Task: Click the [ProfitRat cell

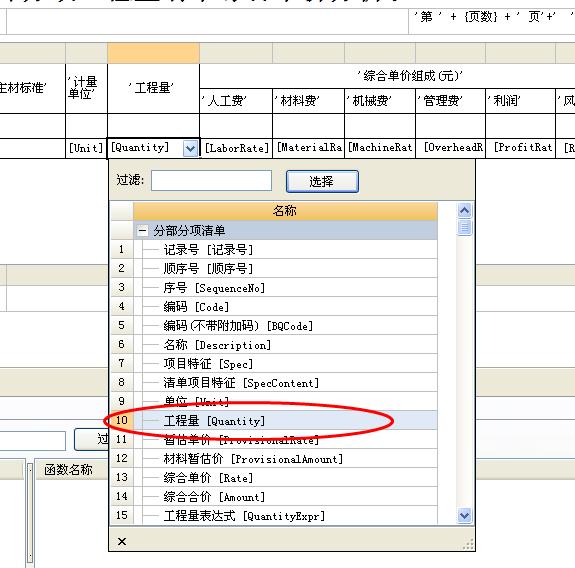Action: pos(521,149)
